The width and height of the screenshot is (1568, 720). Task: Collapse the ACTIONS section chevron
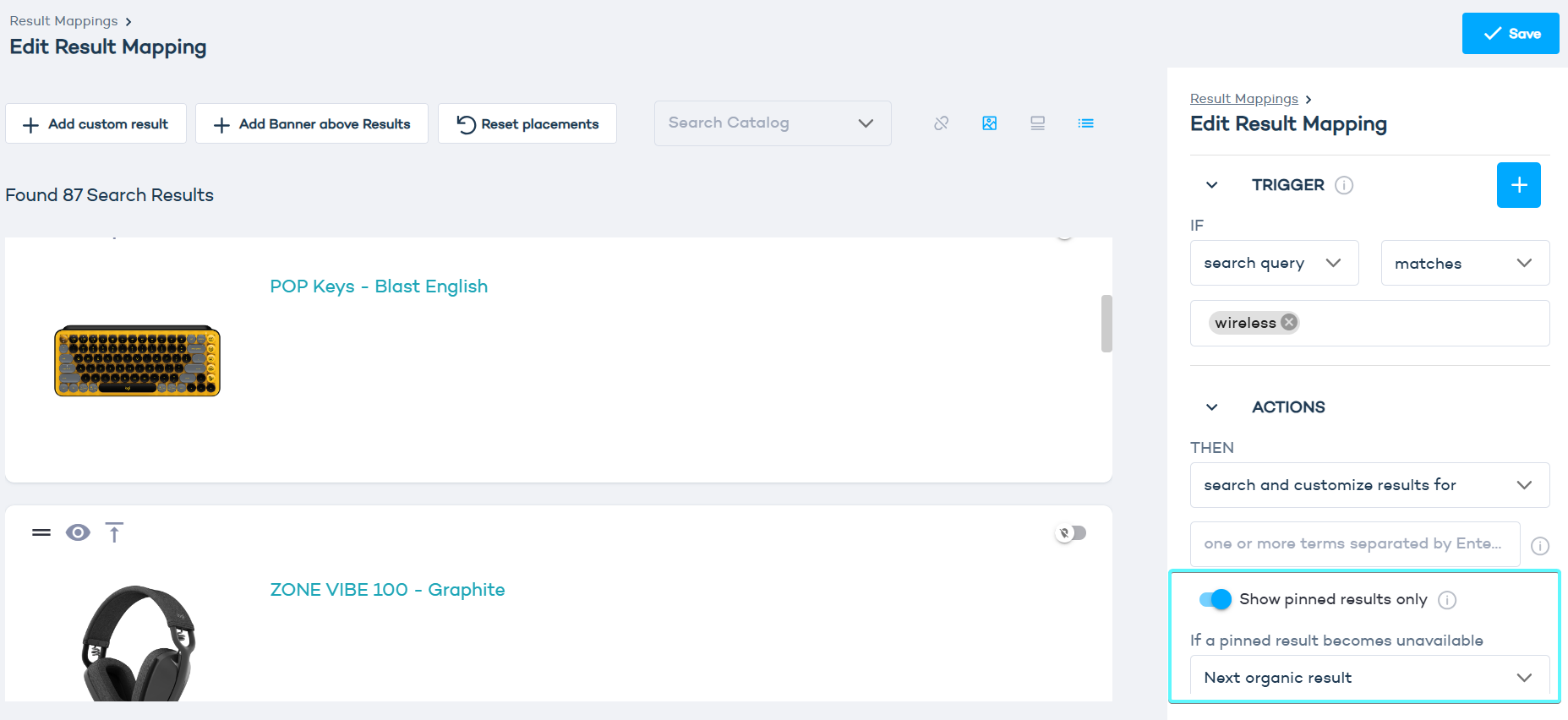coord(1211,407)
